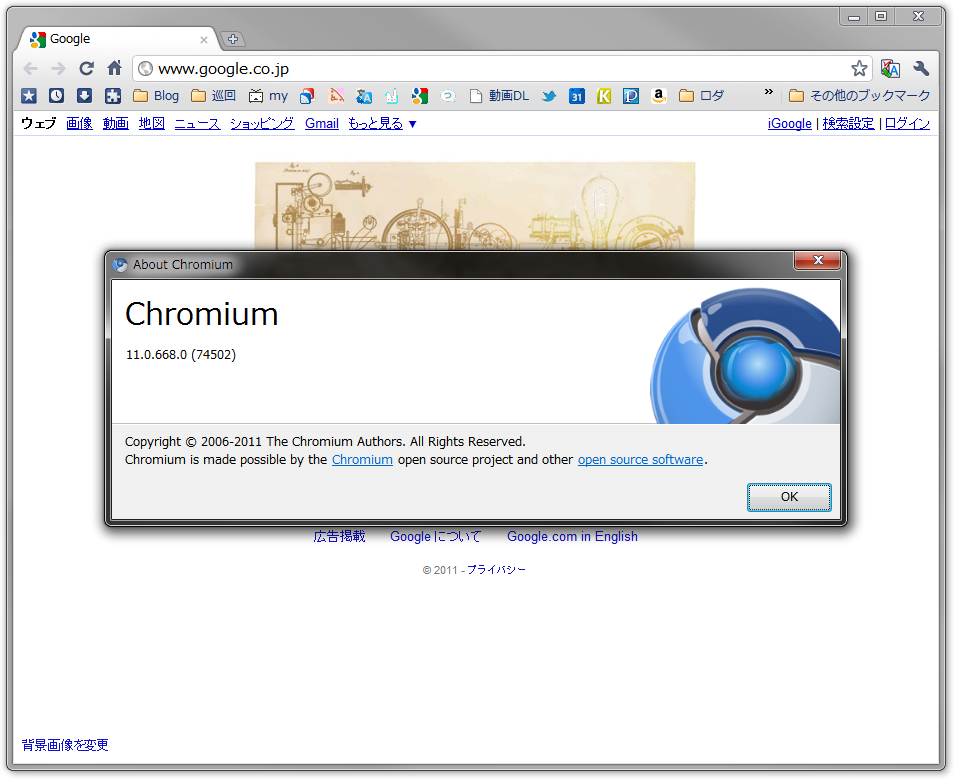Open the bookmark icon left of Google-logo bookmark
The image size is (954, 779).
[x=392, y=96]
